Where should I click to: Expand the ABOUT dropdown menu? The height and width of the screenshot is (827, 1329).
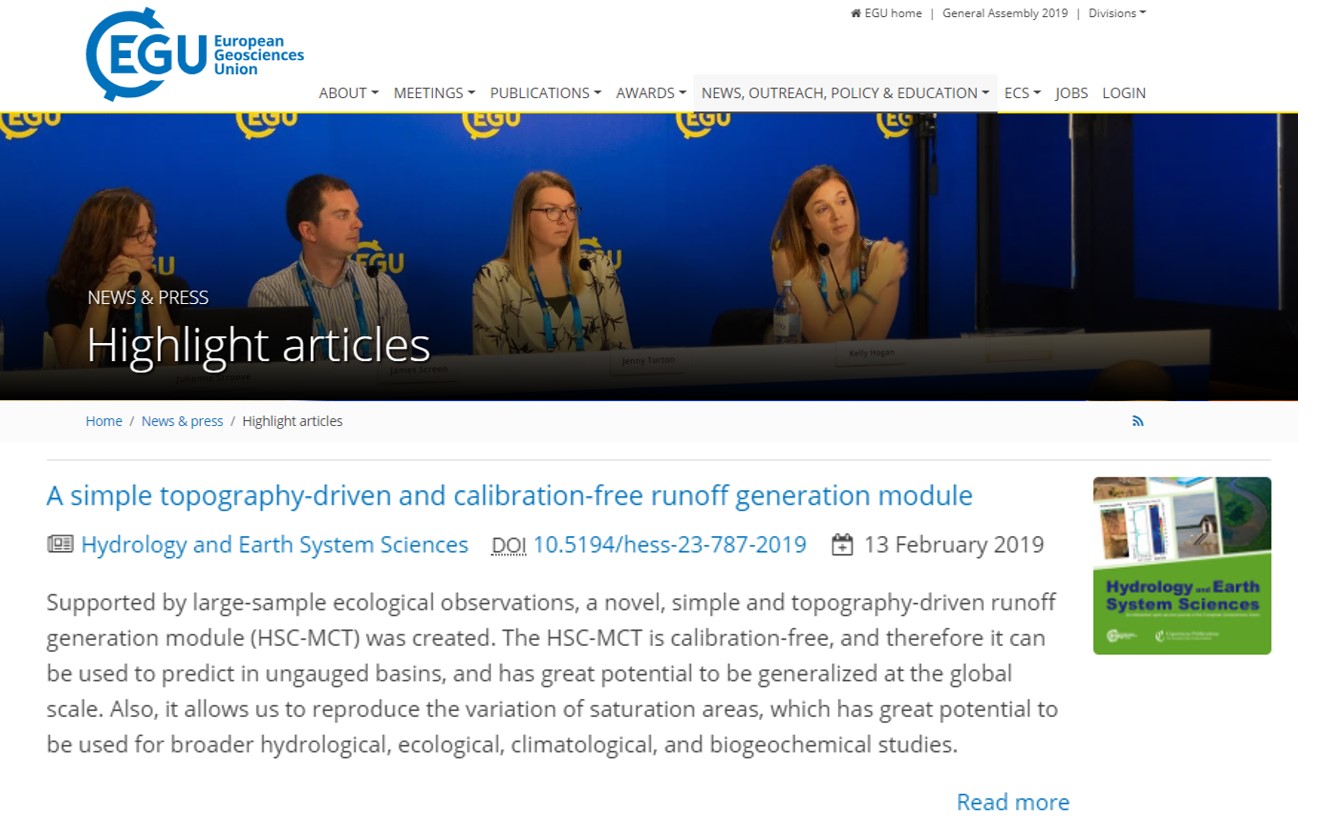pos(348,93)
